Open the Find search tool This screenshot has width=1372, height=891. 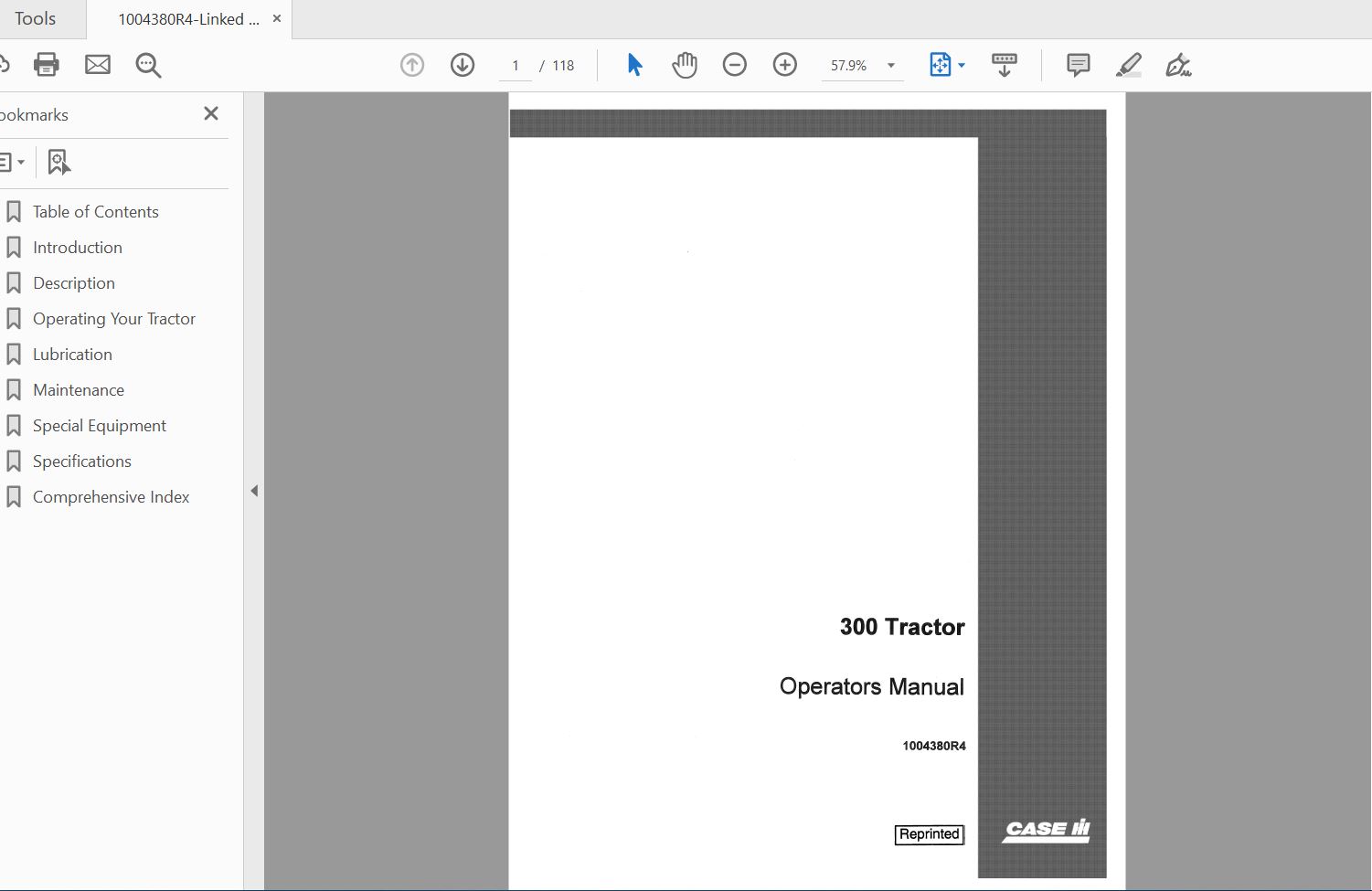tap(148, 64)
